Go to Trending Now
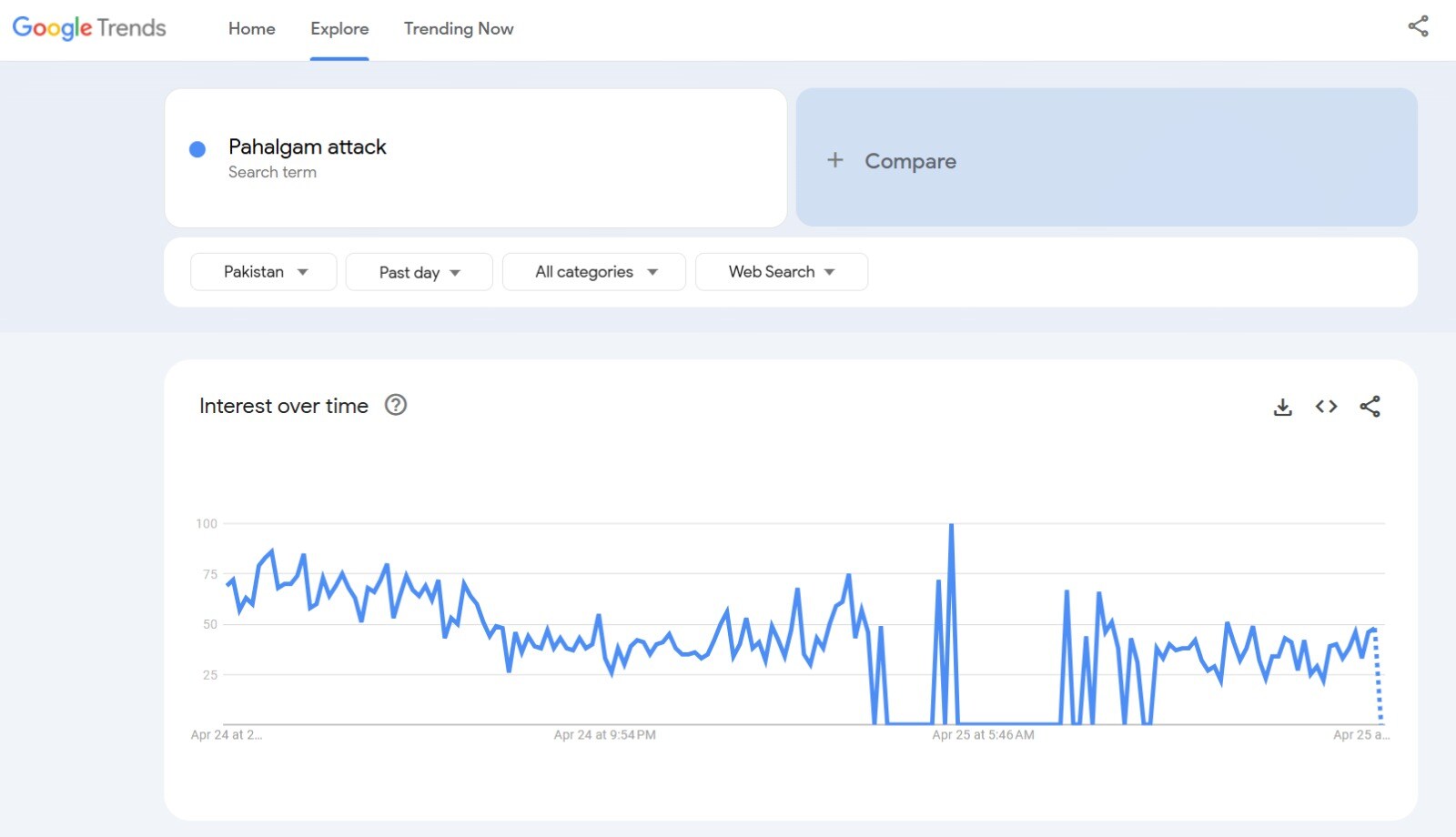Image resolution: width=1456 pixels, height=837 pixels. click(x=459, y=29)
